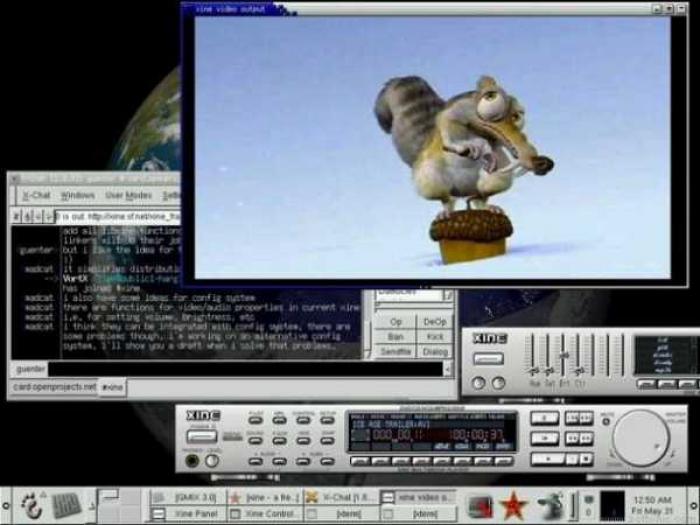700x525 pixels.
Task: Click the red star launcher in GNOME panel
Action: coord(513,506)
